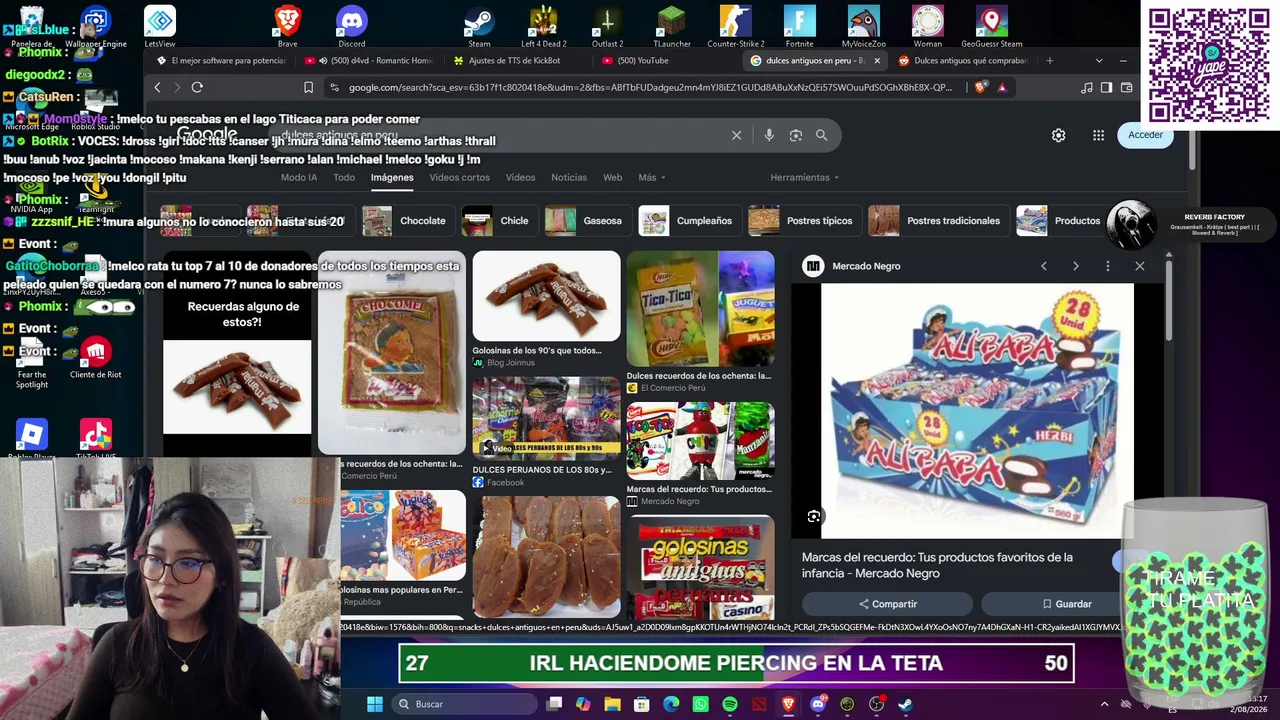Image resolution: width=1280 pixels, height=720 pixels.
Task: Search by image with Google Lens
Action: (796, 135)
